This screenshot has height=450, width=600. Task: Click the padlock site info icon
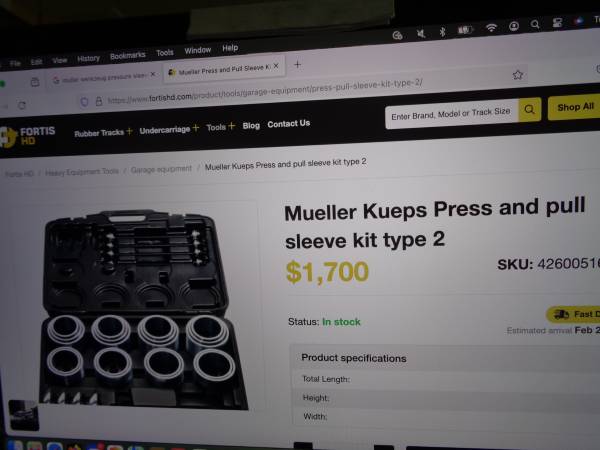[x=99, y=101]
